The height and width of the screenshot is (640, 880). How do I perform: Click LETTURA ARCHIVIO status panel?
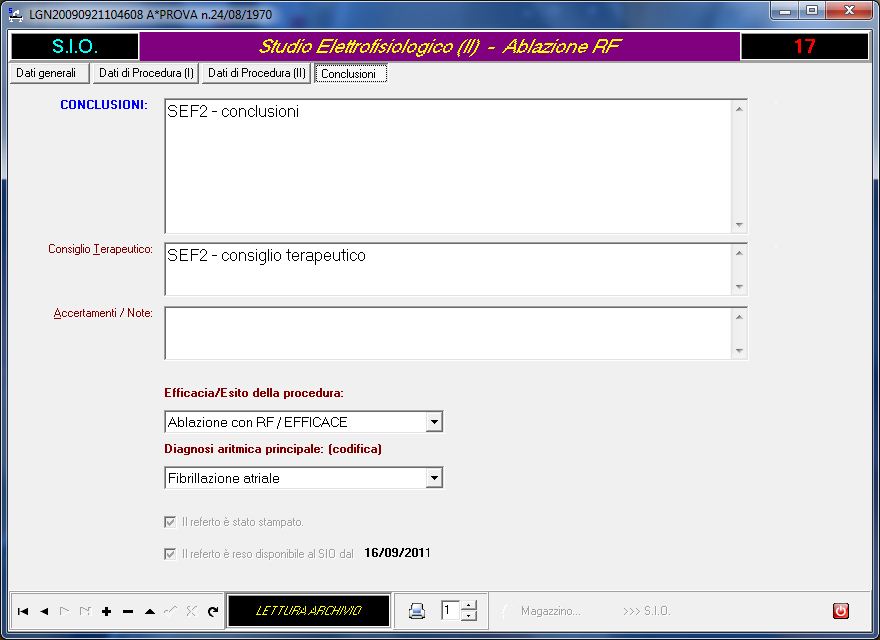(x=308, y=611)
